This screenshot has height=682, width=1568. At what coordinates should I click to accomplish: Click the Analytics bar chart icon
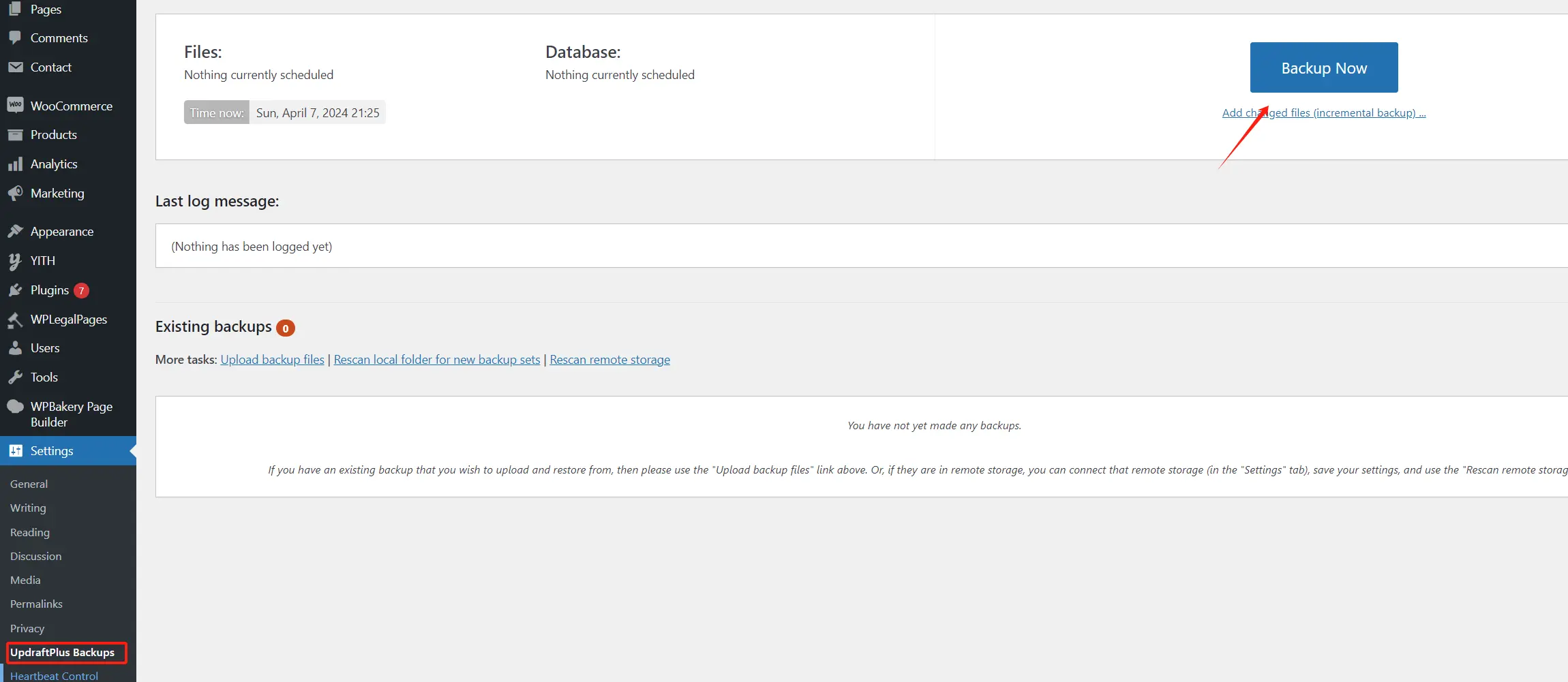coord(15,164)
